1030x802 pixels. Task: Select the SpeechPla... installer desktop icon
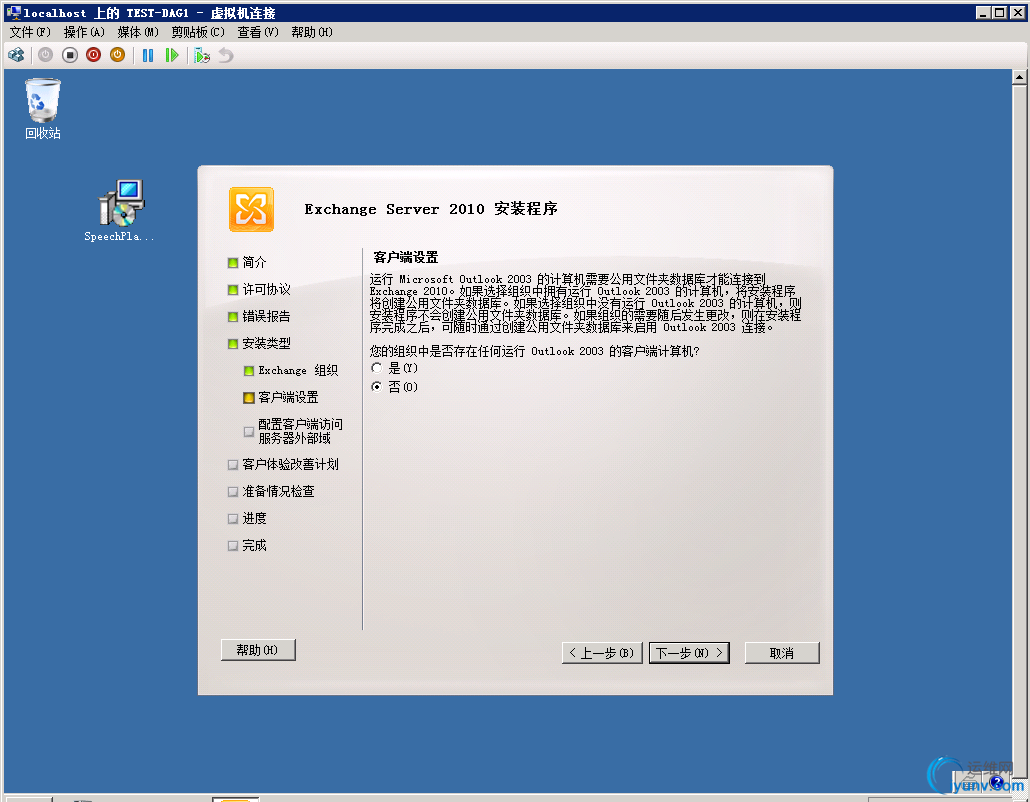(x=120, y=210)
